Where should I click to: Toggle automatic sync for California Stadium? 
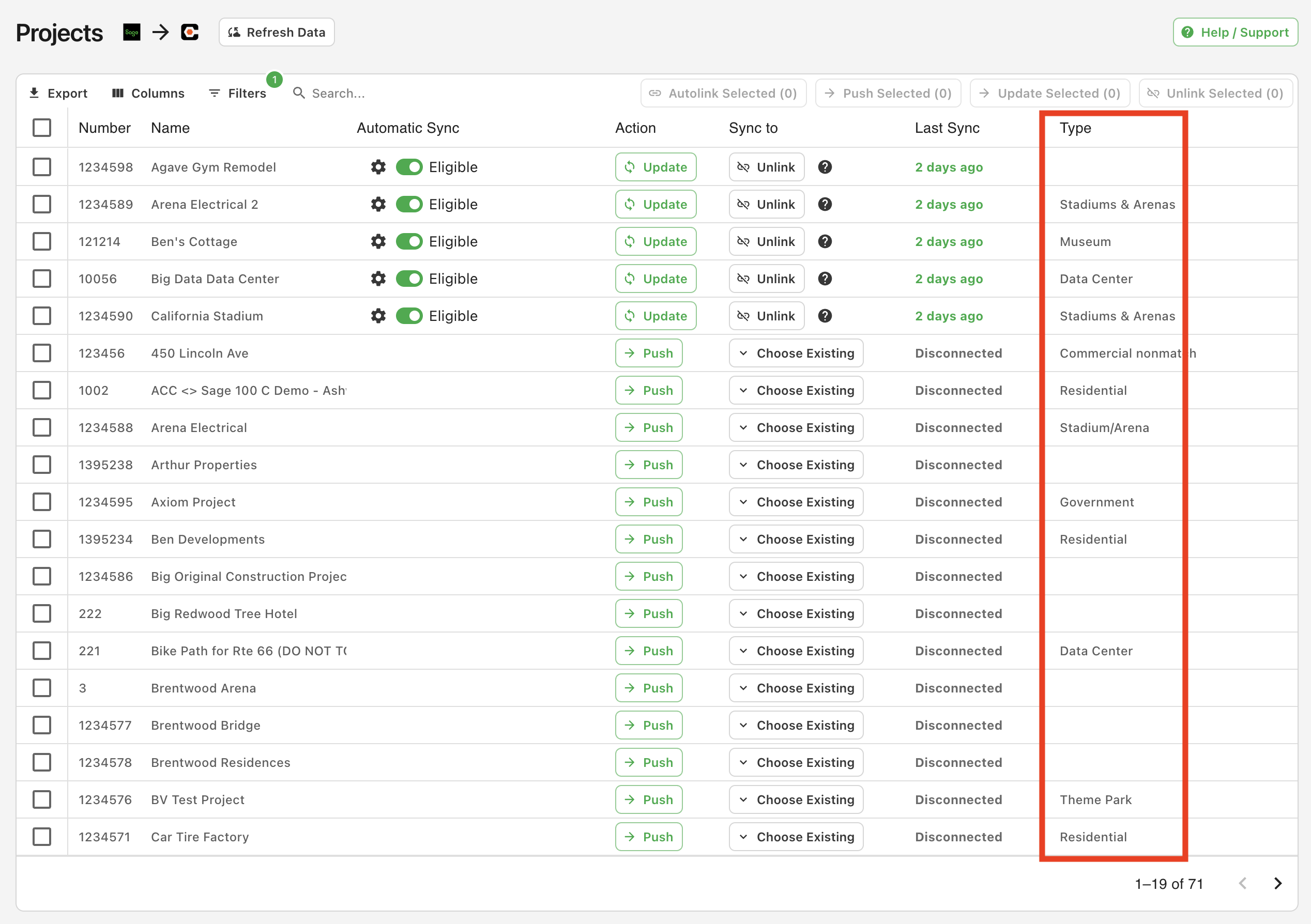409,316
